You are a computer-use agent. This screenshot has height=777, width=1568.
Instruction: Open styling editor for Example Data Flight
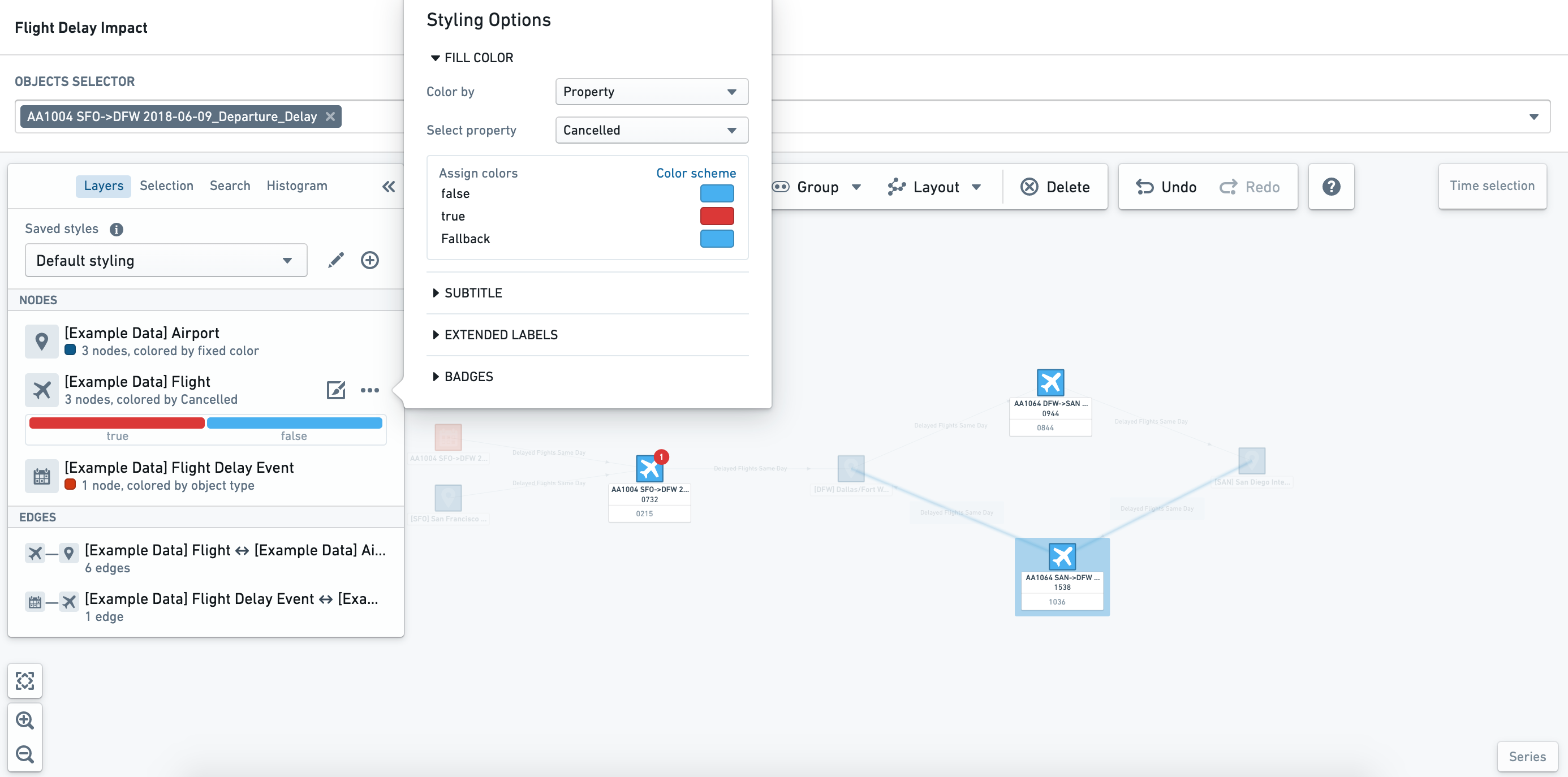click(336, 390)
